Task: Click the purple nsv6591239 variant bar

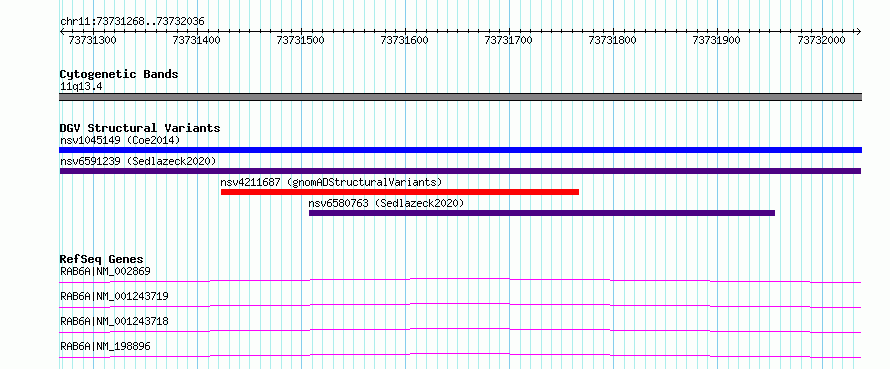Action: click(460, 171)
